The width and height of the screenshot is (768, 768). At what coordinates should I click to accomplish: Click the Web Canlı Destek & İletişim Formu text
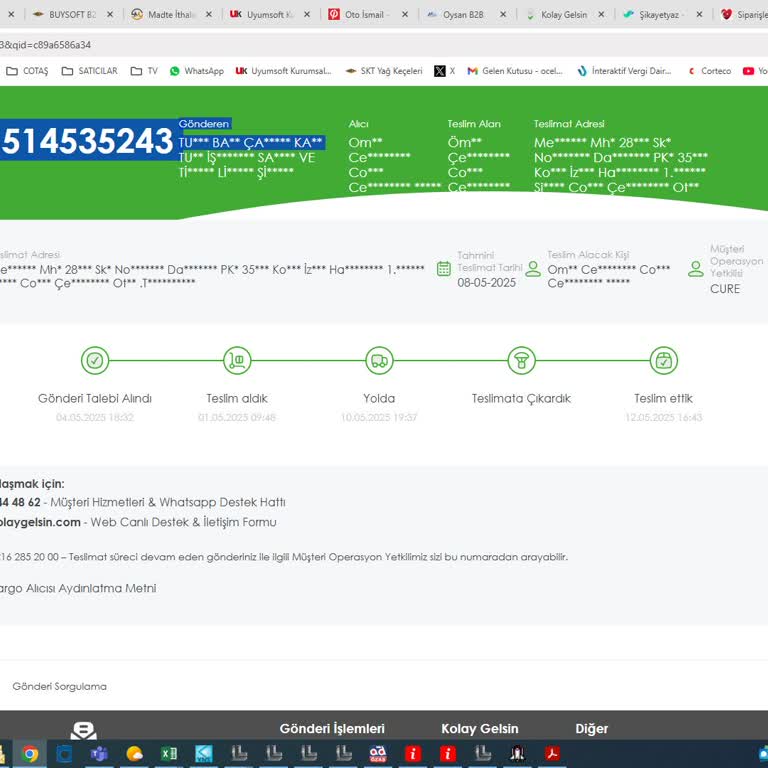click(x=184, y=522)
